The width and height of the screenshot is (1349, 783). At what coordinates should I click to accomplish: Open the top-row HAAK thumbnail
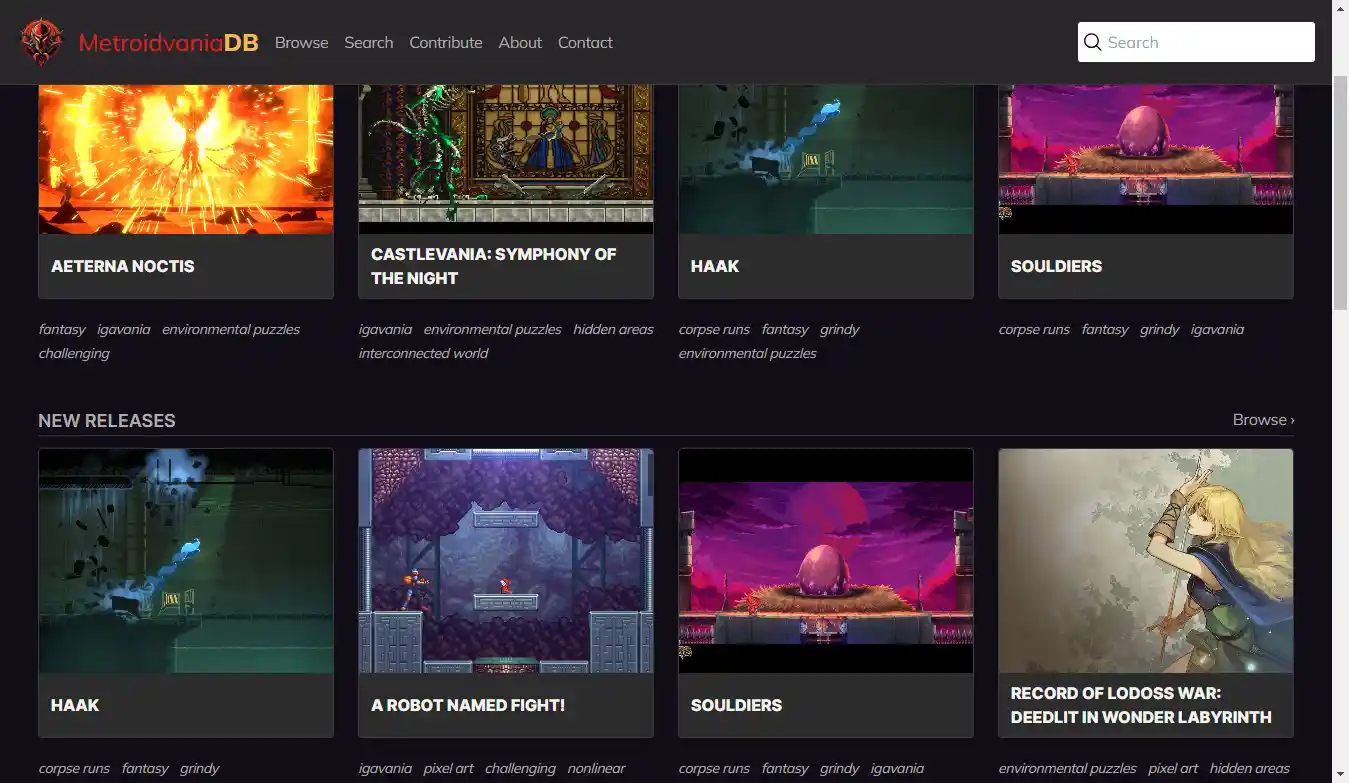[826, 159]
